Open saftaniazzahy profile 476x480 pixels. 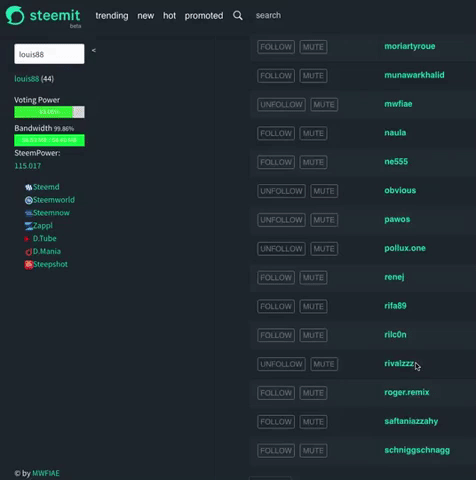coord(411,421)
